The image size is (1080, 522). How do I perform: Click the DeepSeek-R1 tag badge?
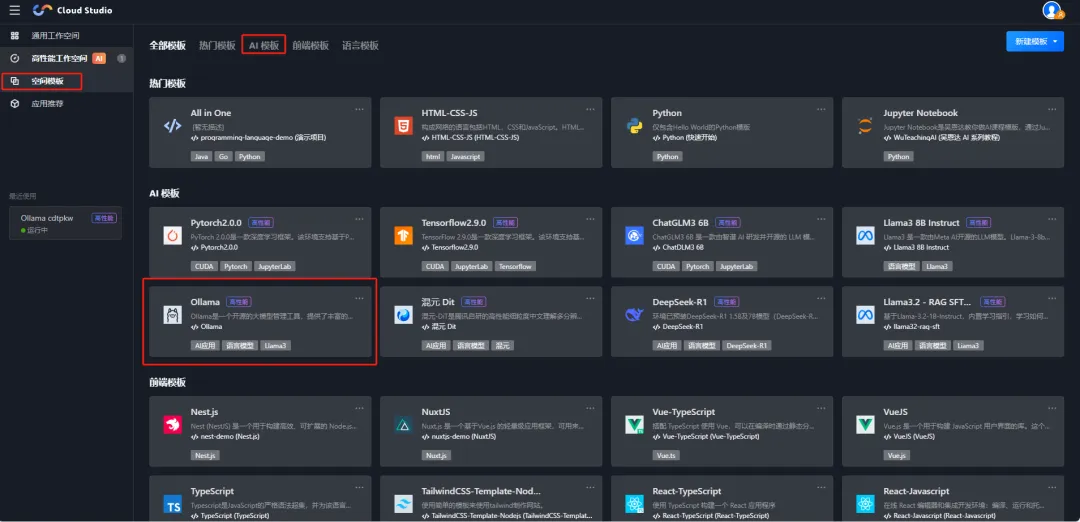tap(747, 346)
